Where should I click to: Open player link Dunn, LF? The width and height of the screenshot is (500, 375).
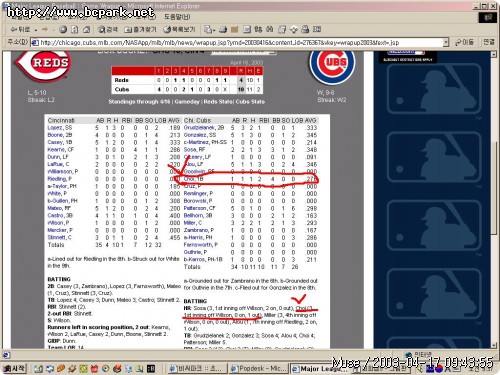[x=58, y=157]
